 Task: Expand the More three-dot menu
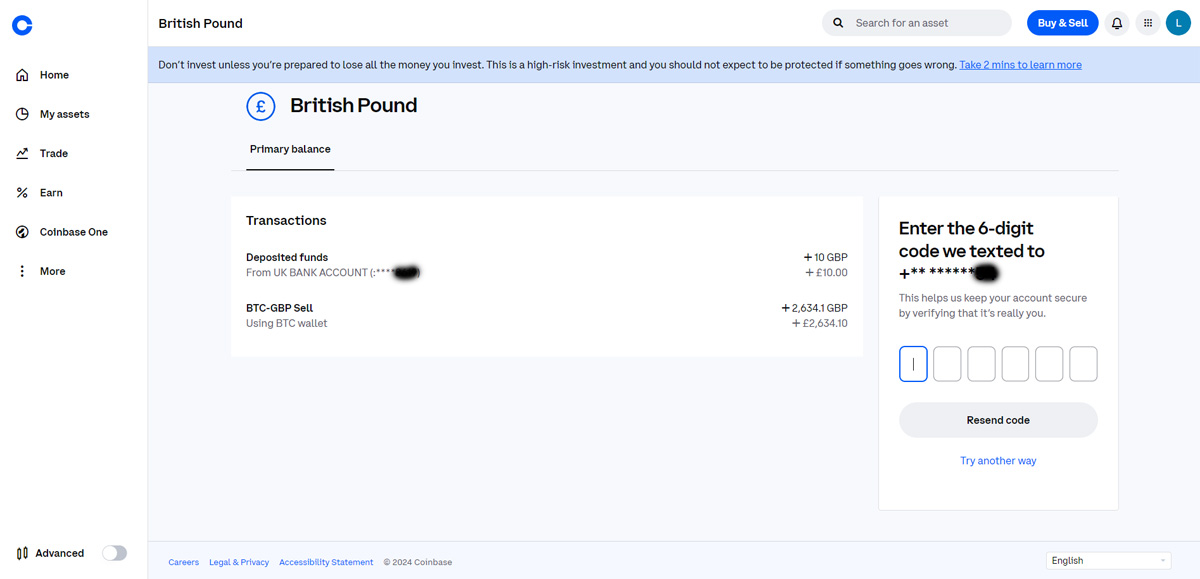click(22, 271)
